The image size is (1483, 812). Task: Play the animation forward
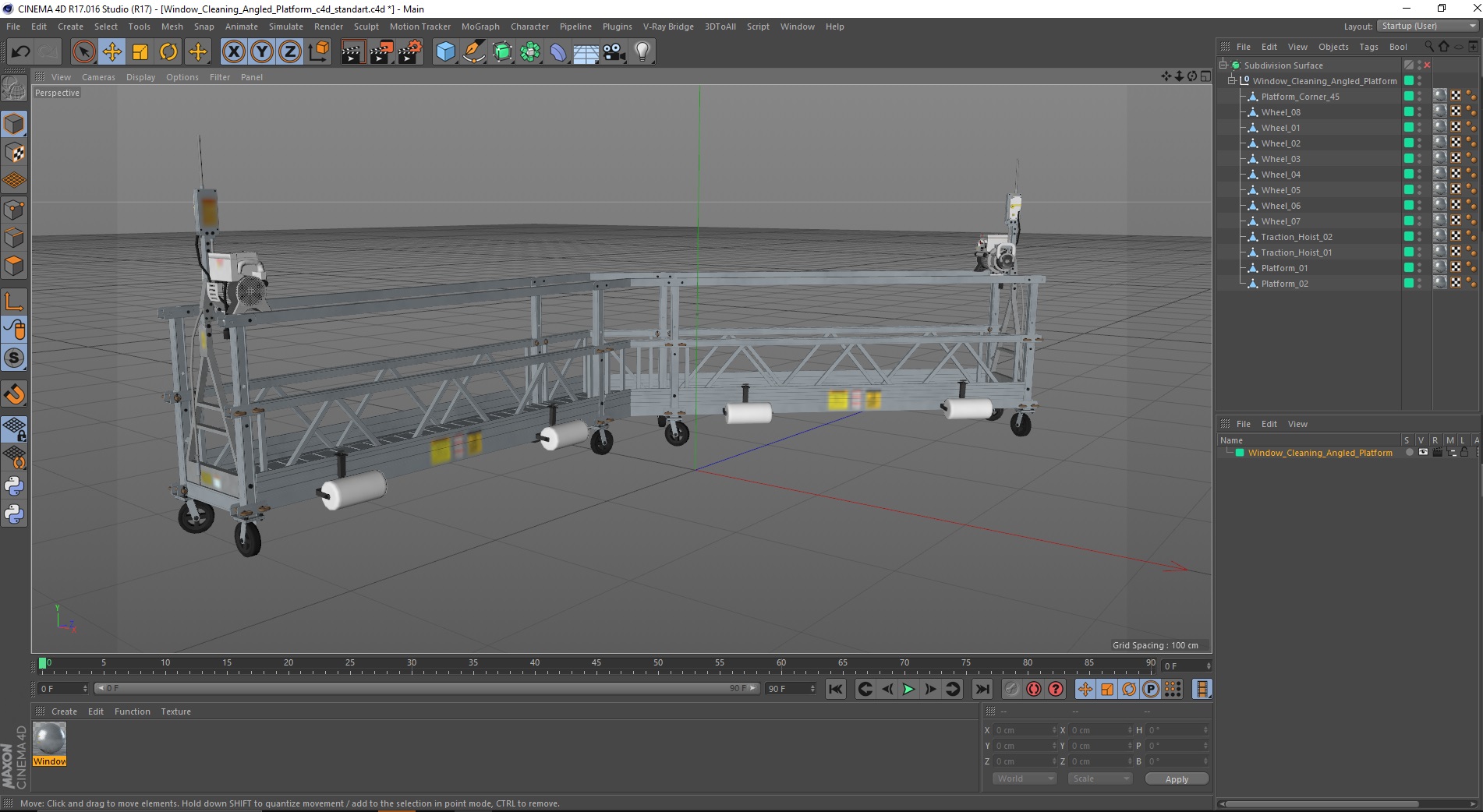pyautogui.click(x=908, y=689)
